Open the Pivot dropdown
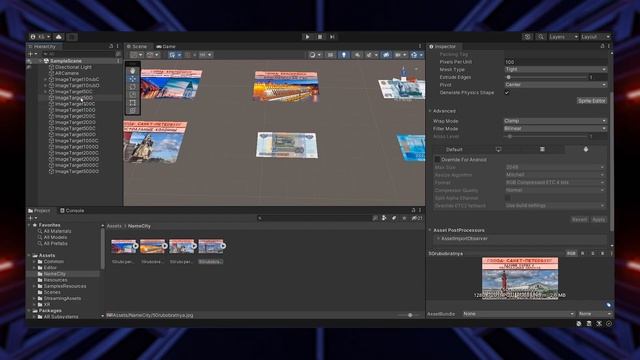This screenshot has height=360, width=640. pos(556,85)
